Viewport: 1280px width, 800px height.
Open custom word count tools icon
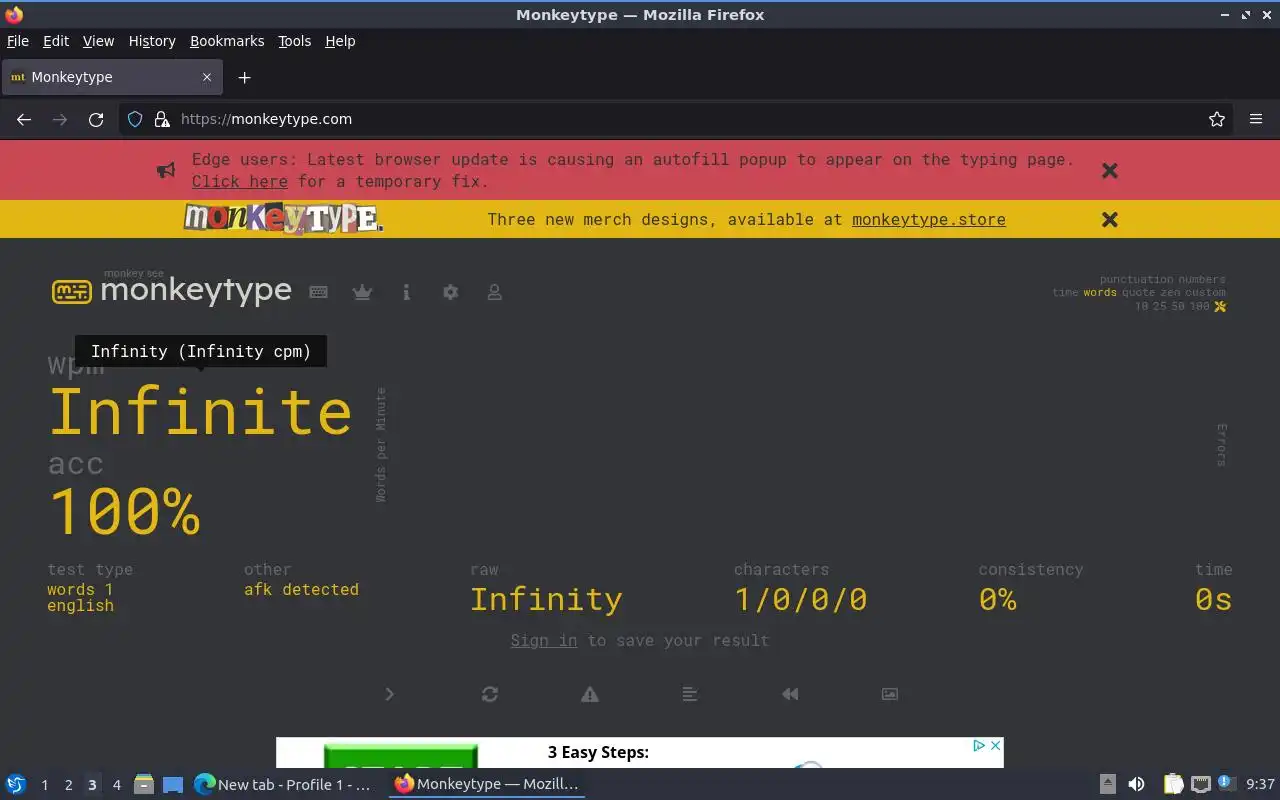tap(1220, 306)
